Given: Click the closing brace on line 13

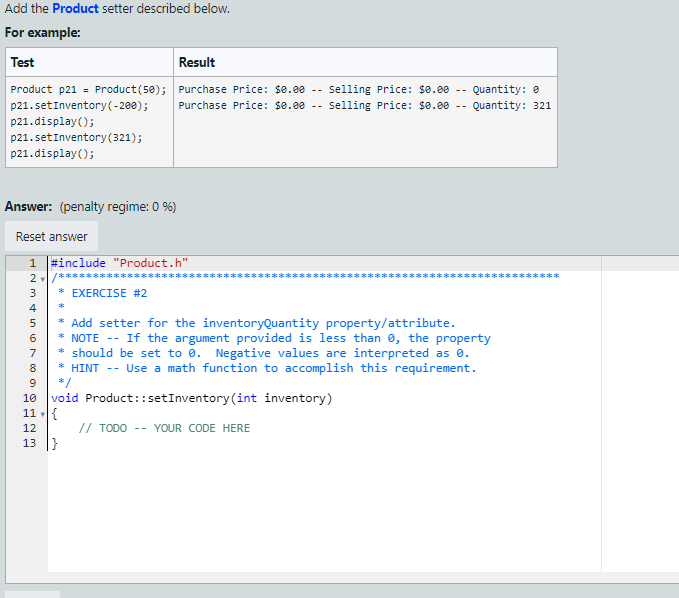Looking at the screenshot, I should [54, 443].
